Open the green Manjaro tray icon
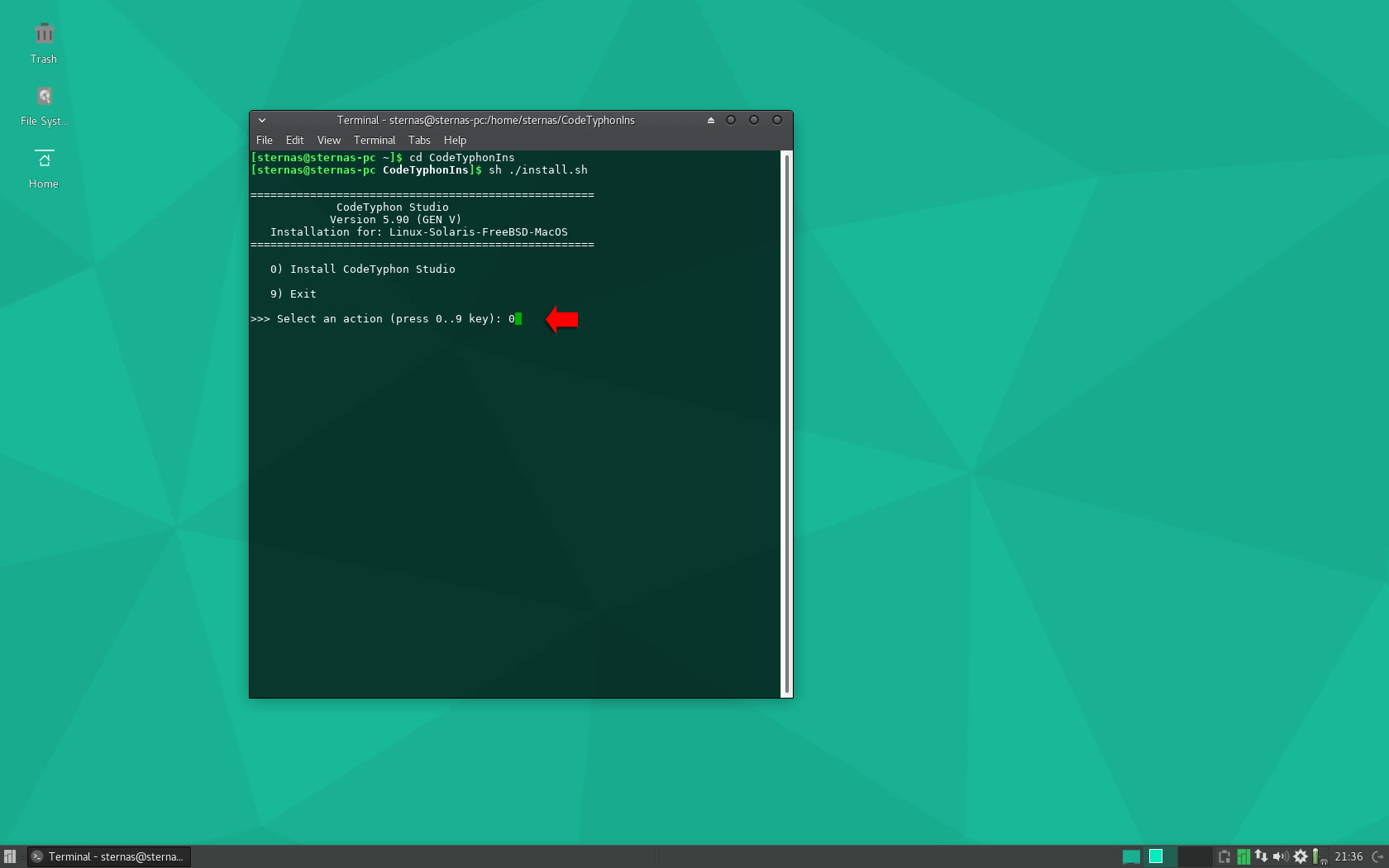This screenshot has height=868, width=1389. (x=1243, y=856)
